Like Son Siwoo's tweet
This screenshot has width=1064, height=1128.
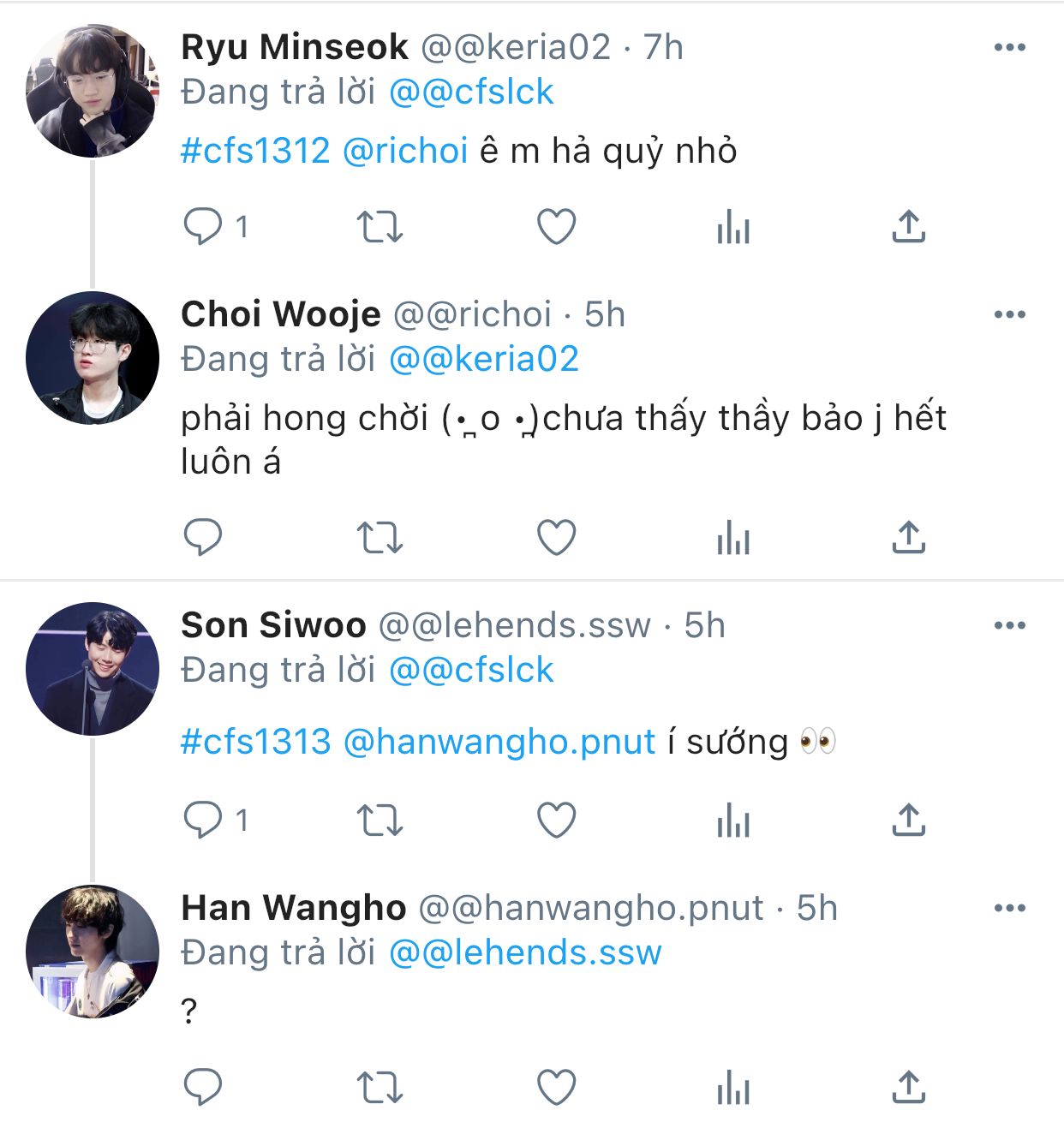556,821
